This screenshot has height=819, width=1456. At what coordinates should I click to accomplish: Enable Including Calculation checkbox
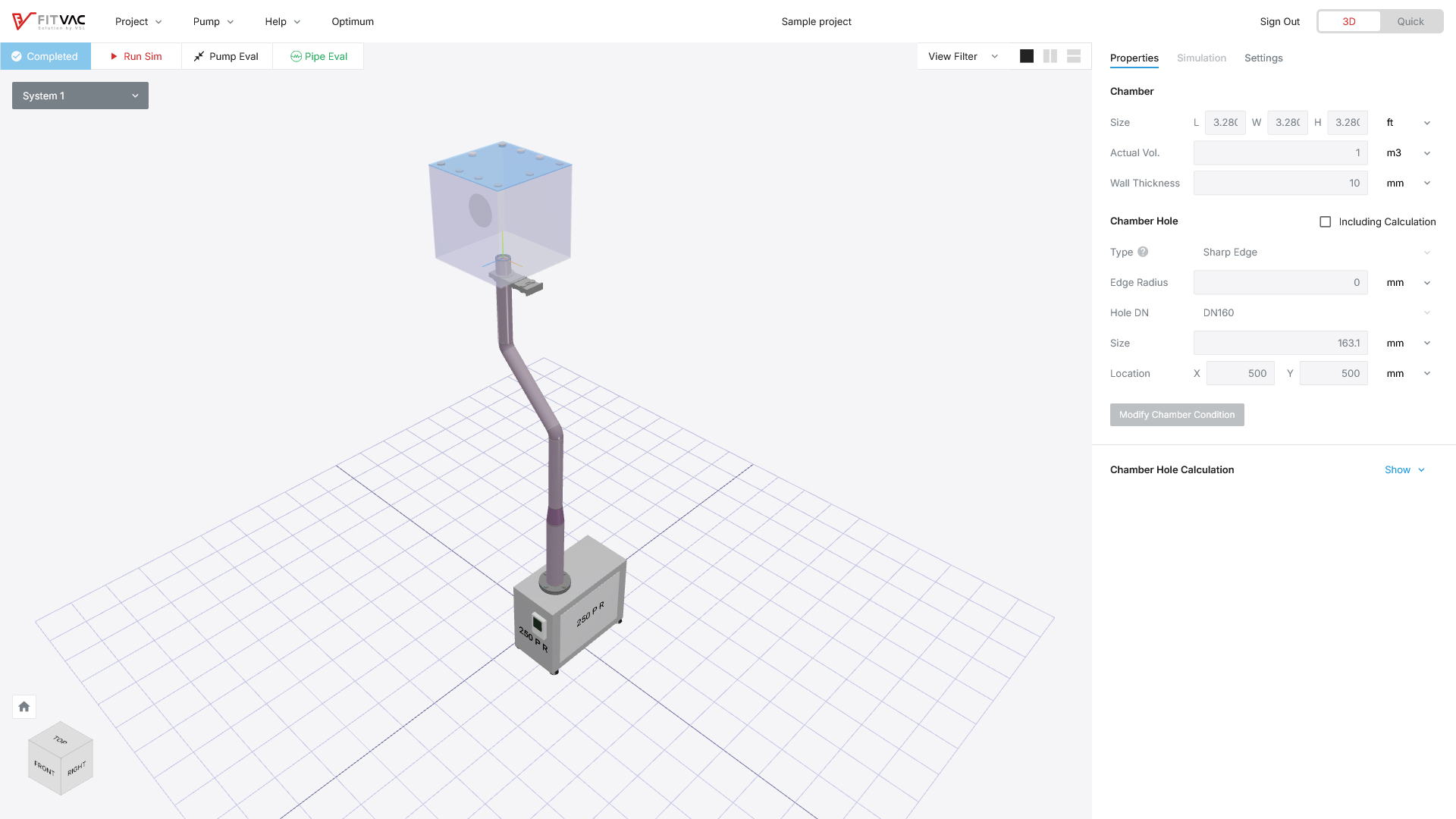coord(1326,222)
